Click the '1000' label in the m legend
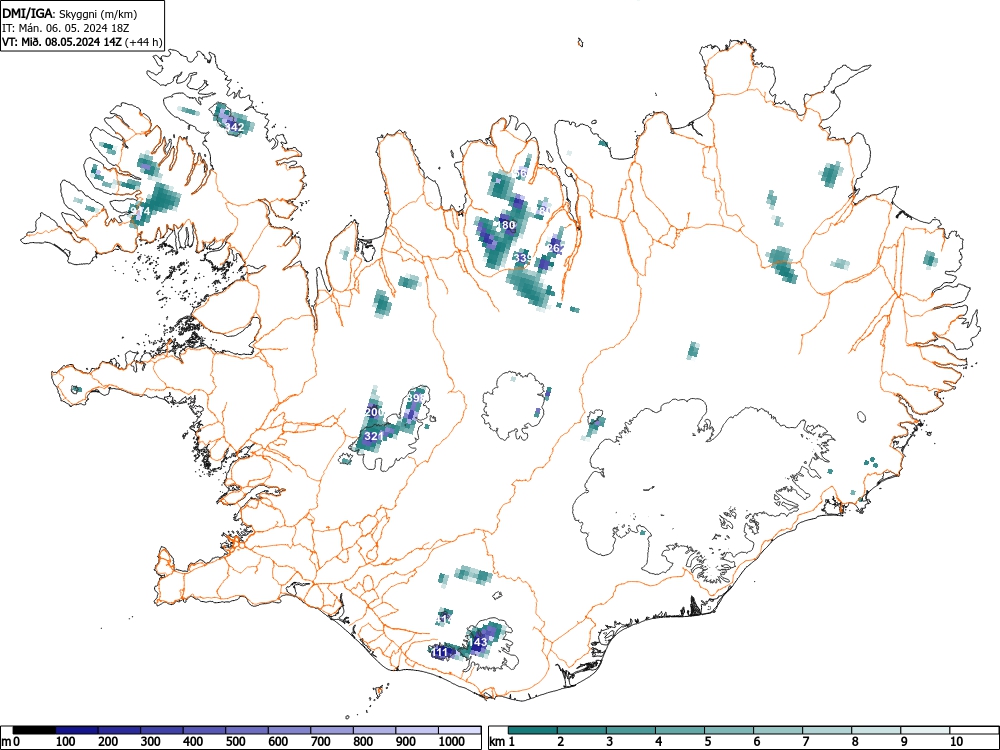Image resolution: width=1000 pixels, height=750 pixels. pyautogui.click(x=452, y=741)
